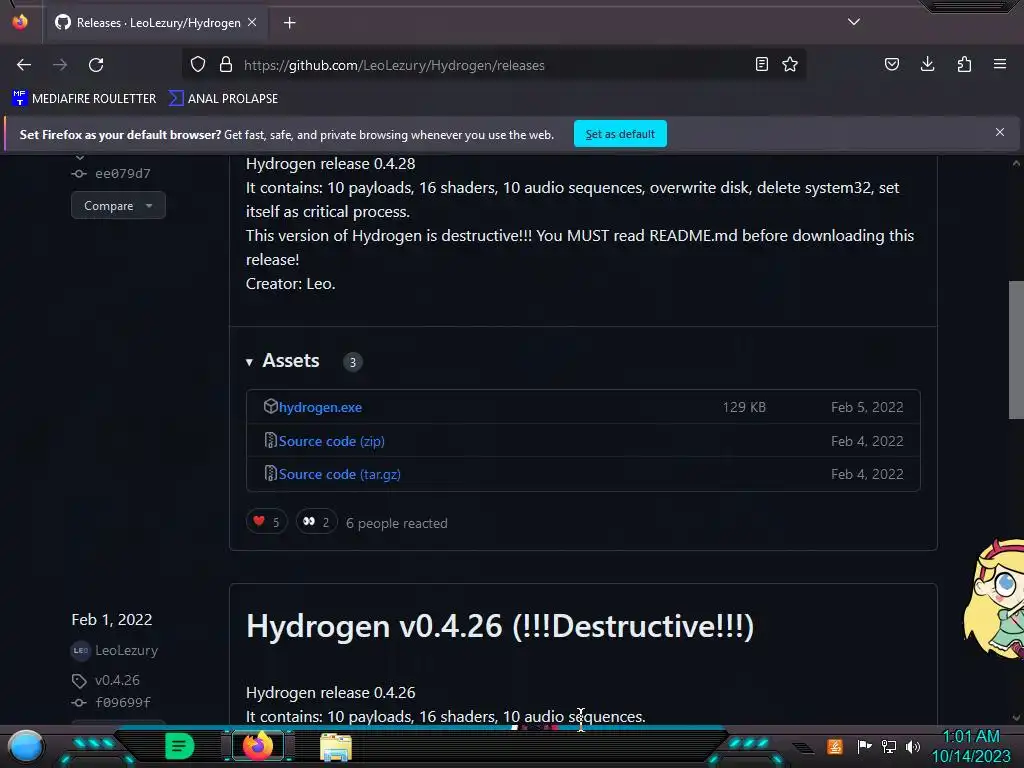The height and width of the screenshot is (768, 1024).
Task: Click the heart reaction with 5
Action: tap(266, 522)
